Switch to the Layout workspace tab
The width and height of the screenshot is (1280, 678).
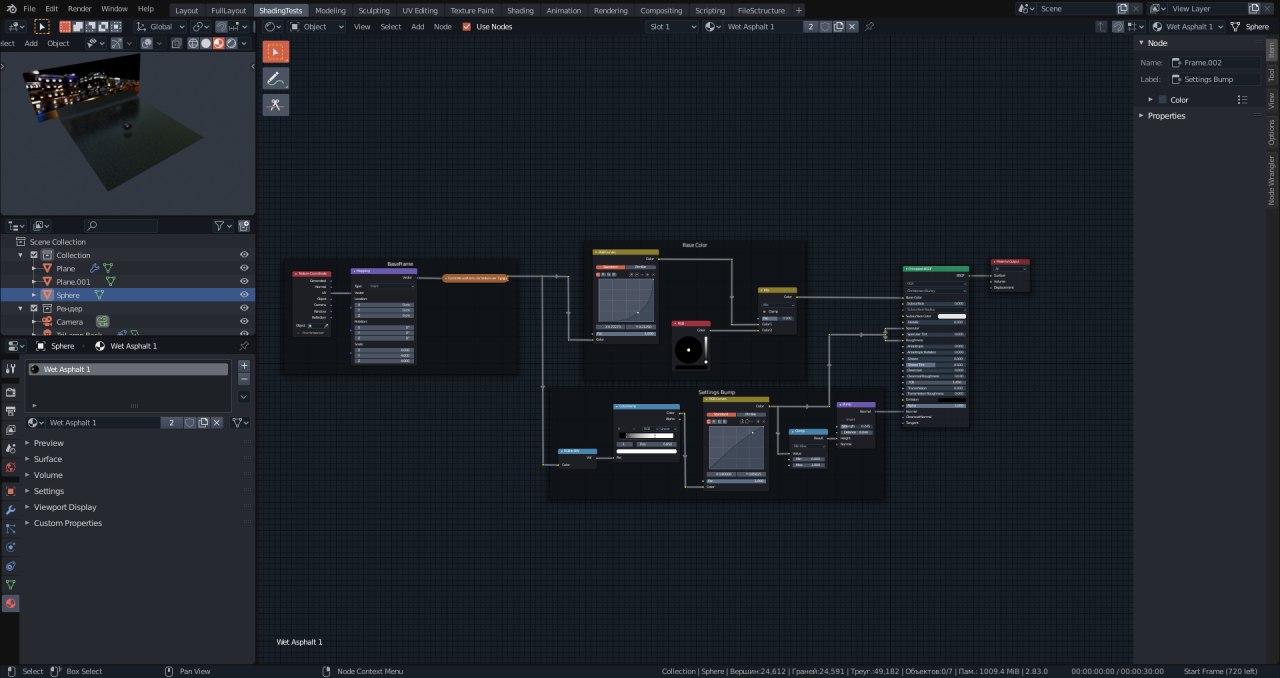186,10
